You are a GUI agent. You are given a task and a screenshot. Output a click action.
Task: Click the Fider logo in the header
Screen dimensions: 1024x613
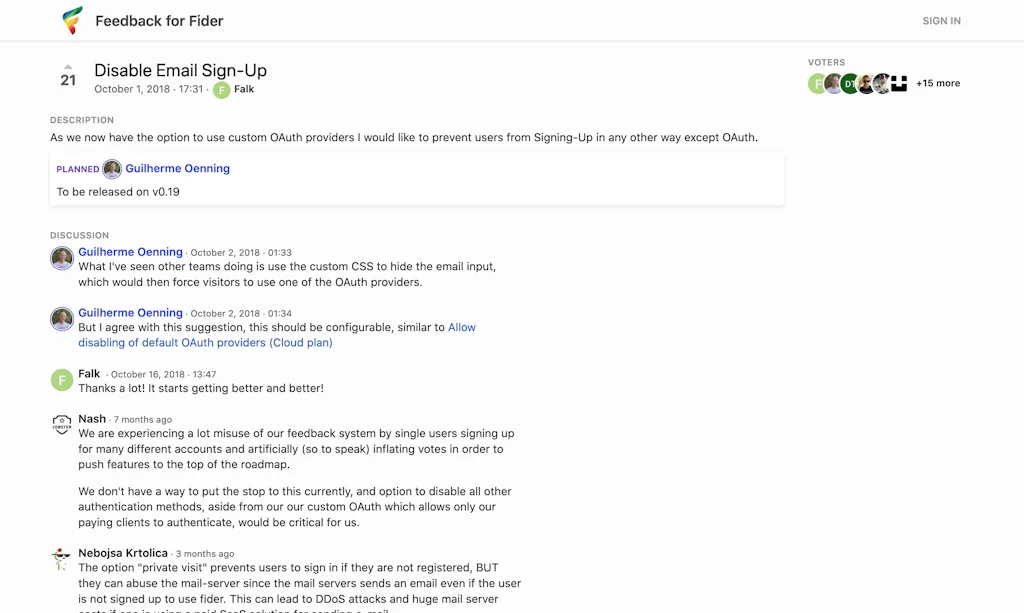tap(70, 20)
